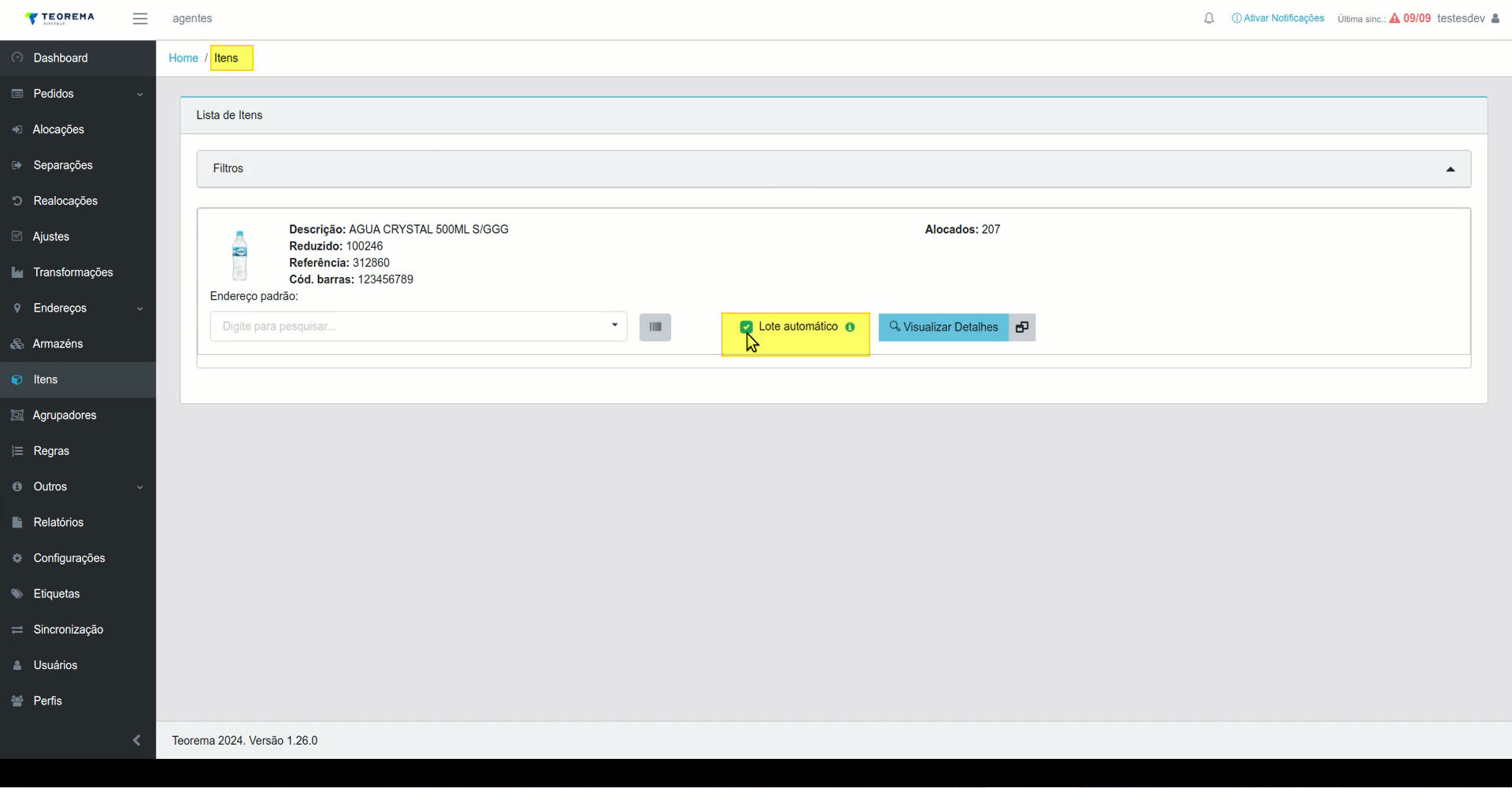The width and height of the screenshot is (1512, 788).
Task: Click the description AGUA CRYSTAL 500ML S/GGG
Action: [428, 229]
